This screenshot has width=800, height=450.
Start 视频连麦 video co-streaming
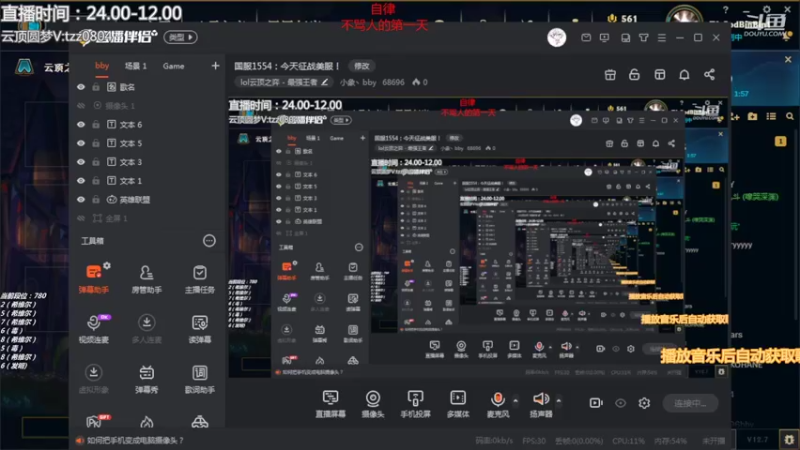[93, 329]
